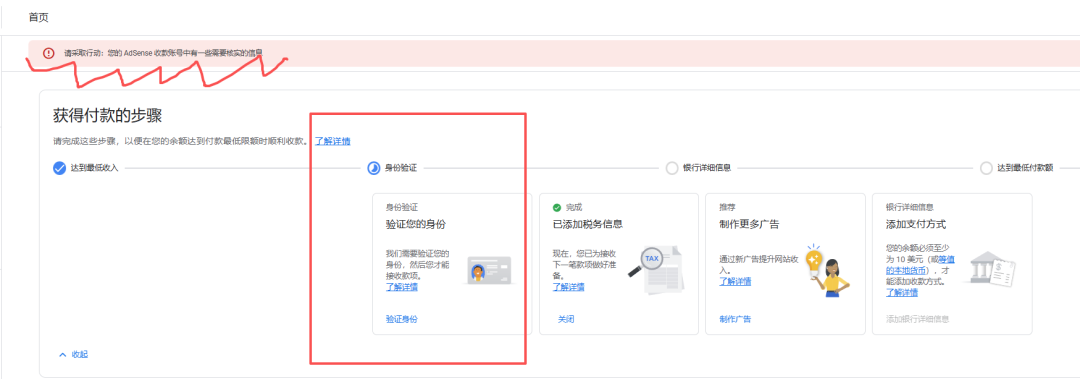Click 关闭 in the tax information card
1080x379 pixels.
tap(566, 319)
